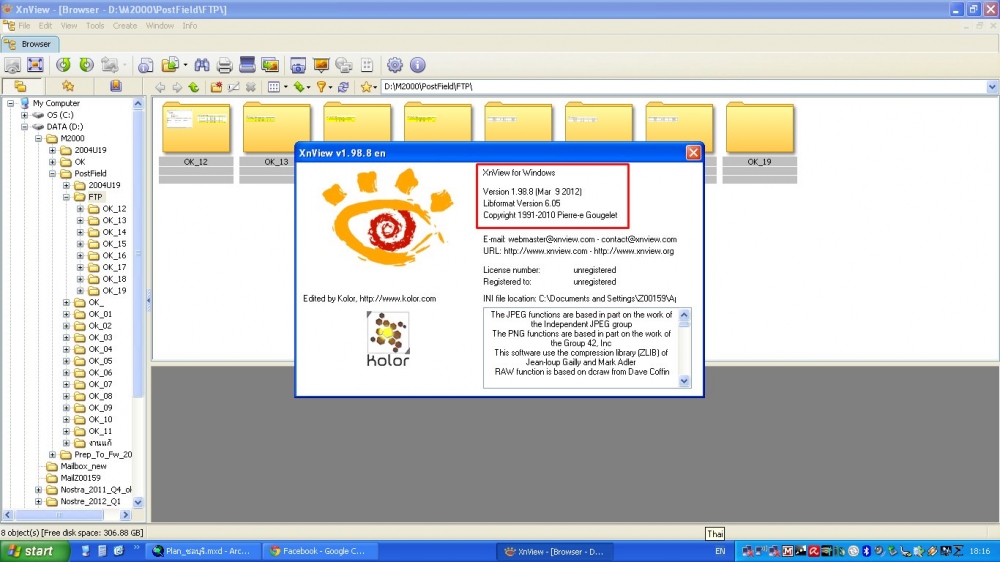Switch to the Favorites star tab
The width and height of the screenshot is (1000, 562).
click(68, 86)
